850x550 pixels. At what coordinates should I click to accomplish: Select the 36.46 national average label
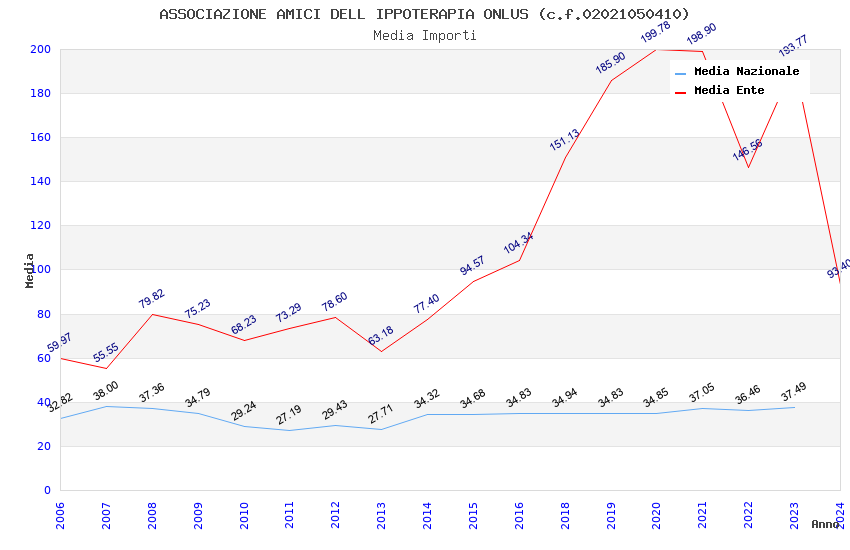(x=748, y=394)
